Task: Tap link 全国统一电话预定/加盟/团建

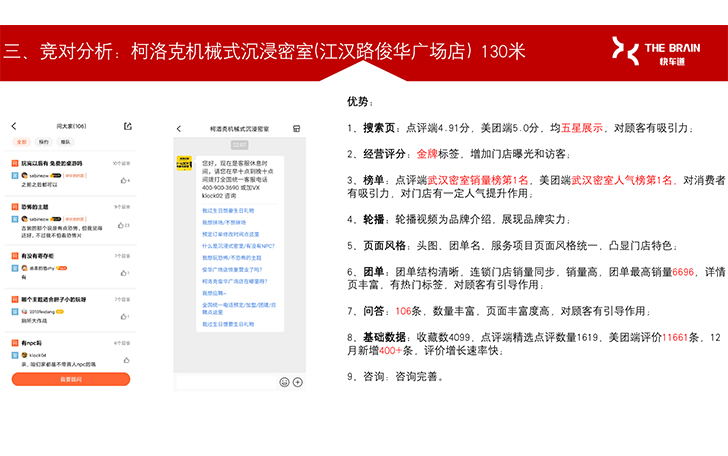Action: tap(239, 308)
